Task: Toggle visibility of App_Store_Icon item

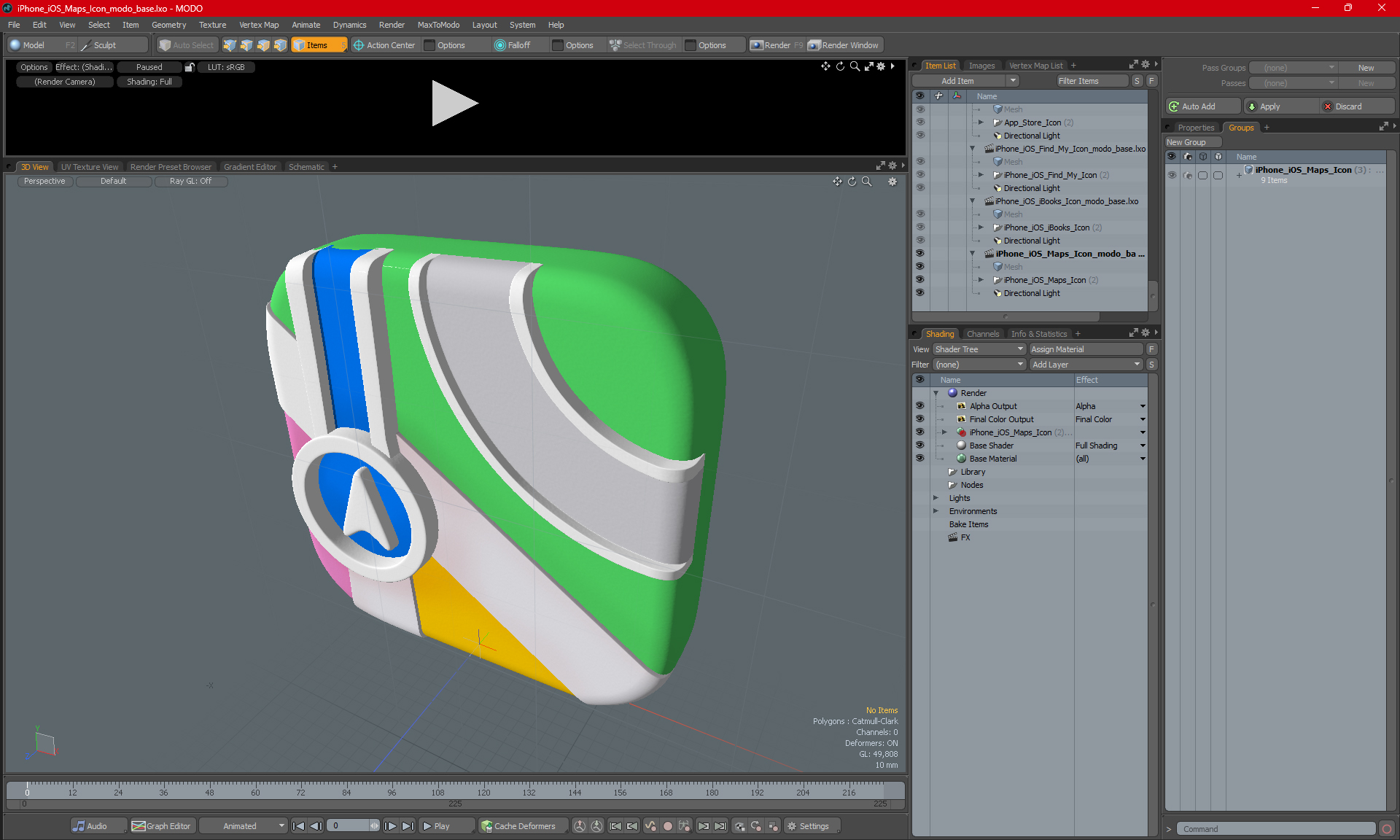Action: [x=919, y=122]
